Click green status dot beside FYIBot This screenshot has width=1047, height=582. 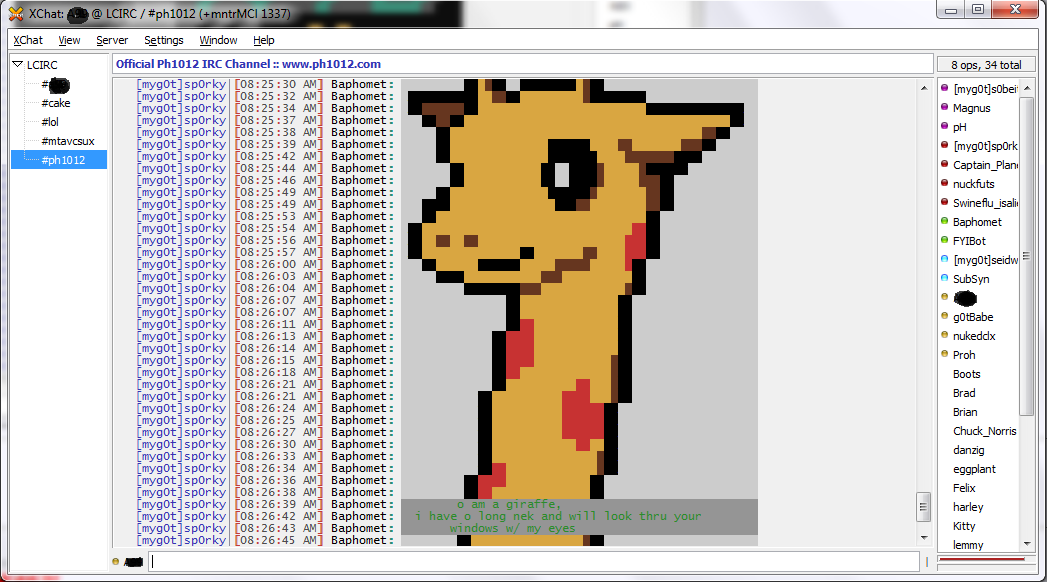944,240
